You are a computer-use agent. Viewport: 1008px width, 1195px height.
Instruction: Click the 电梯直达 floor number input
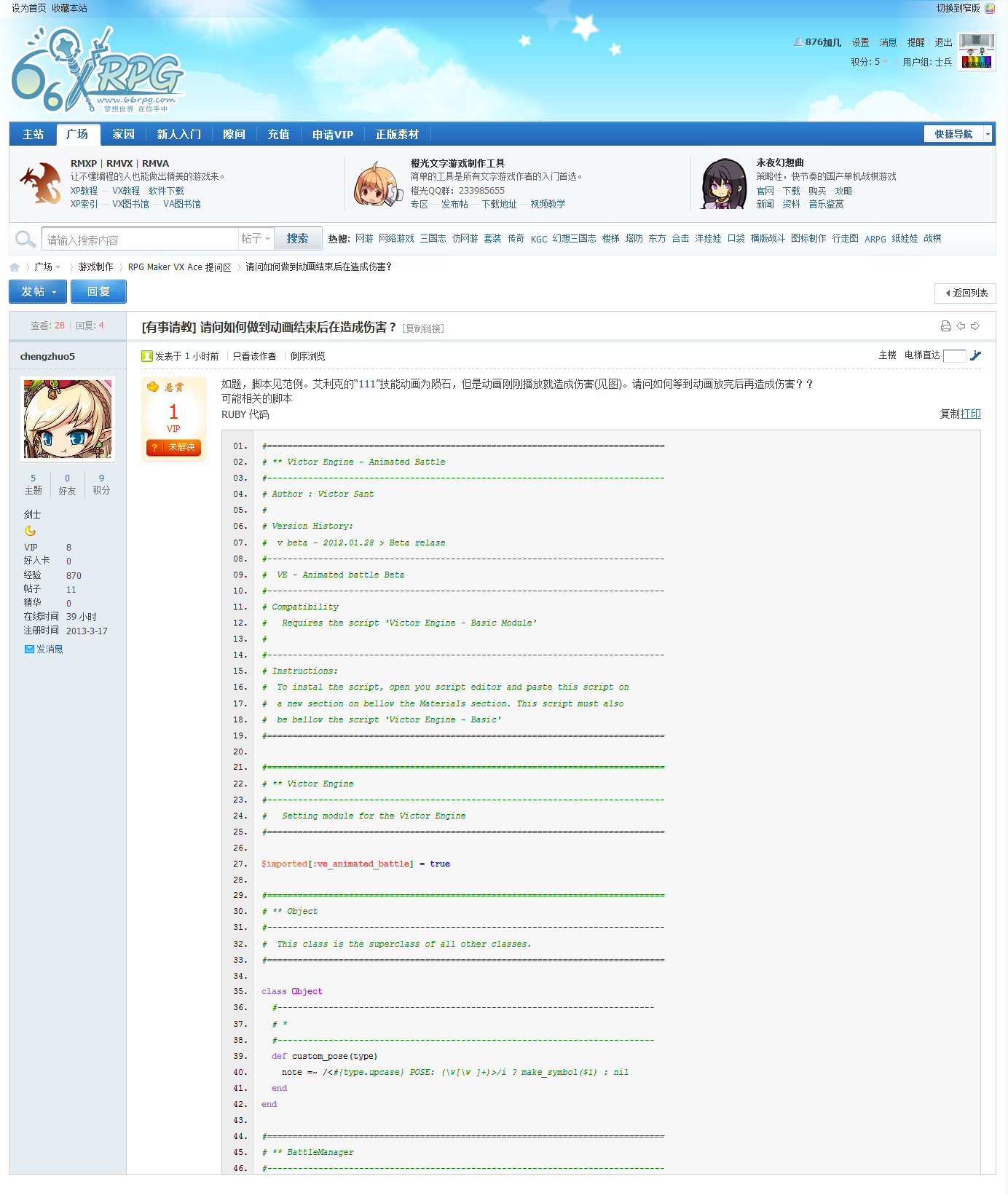[954, 355]
